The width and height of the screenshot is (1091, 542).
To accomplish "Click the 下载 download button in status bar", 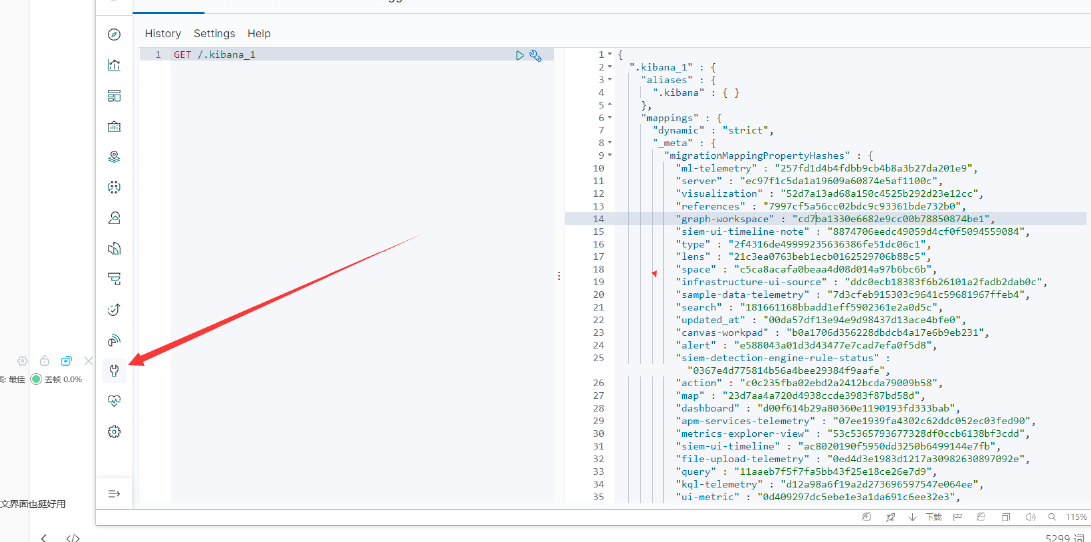I will (927, 517).
